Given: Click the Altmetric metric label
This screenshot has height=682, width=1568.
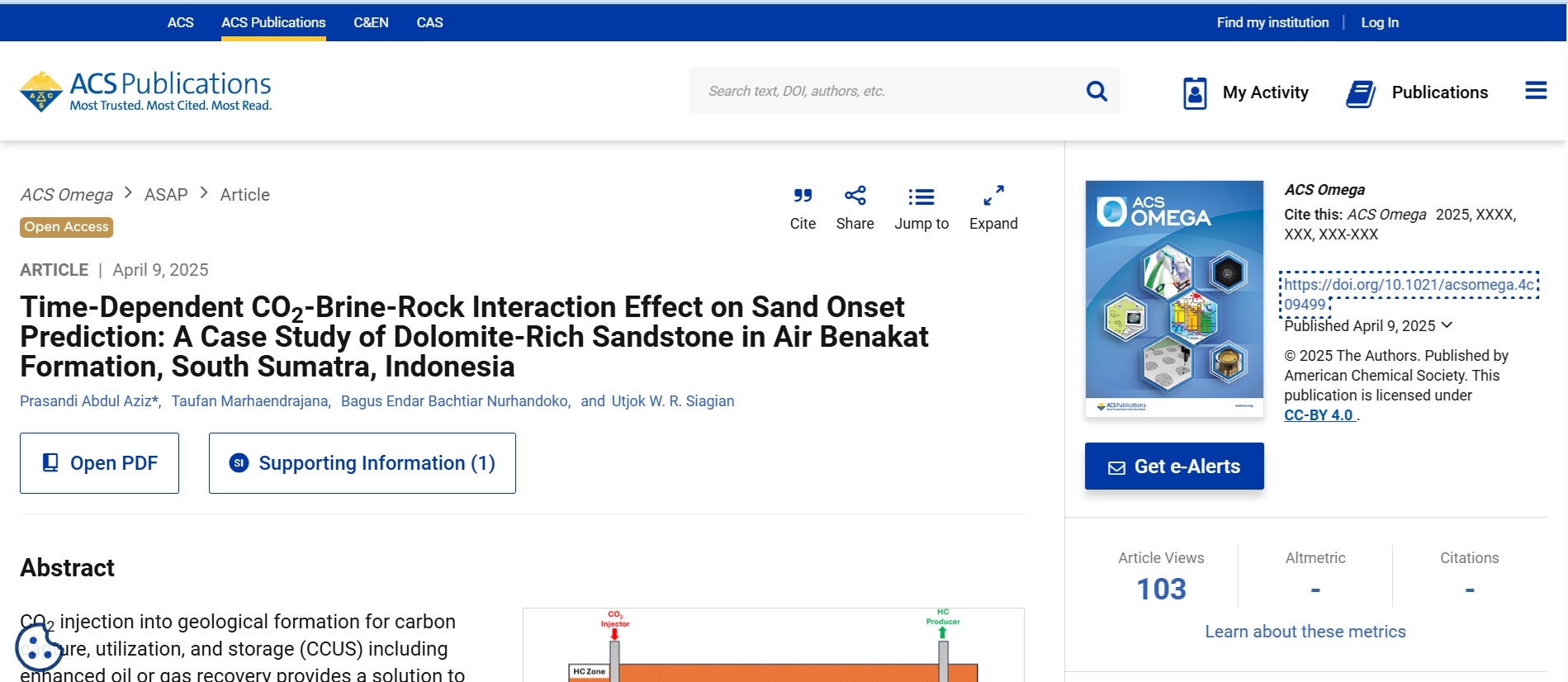Looking at the screenshot, I should (x=1315, y=558).
